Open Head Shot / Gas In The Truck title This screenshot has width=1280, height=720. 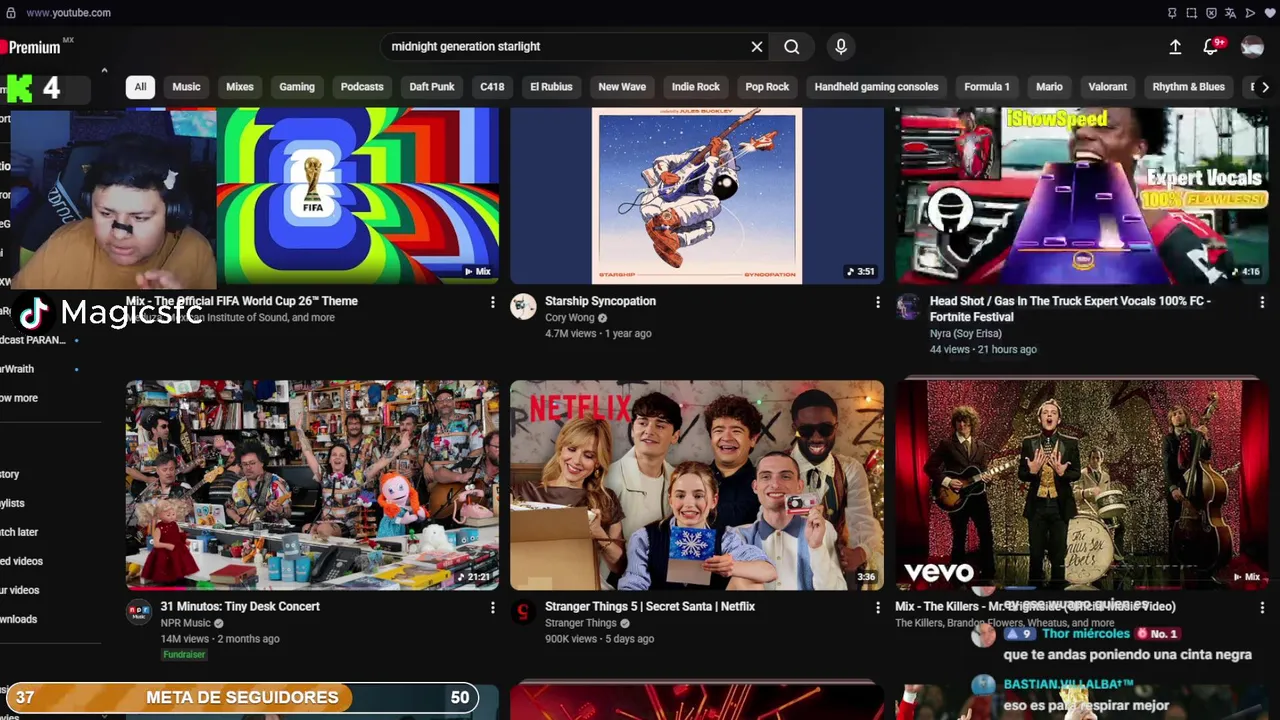(1070, 309)
